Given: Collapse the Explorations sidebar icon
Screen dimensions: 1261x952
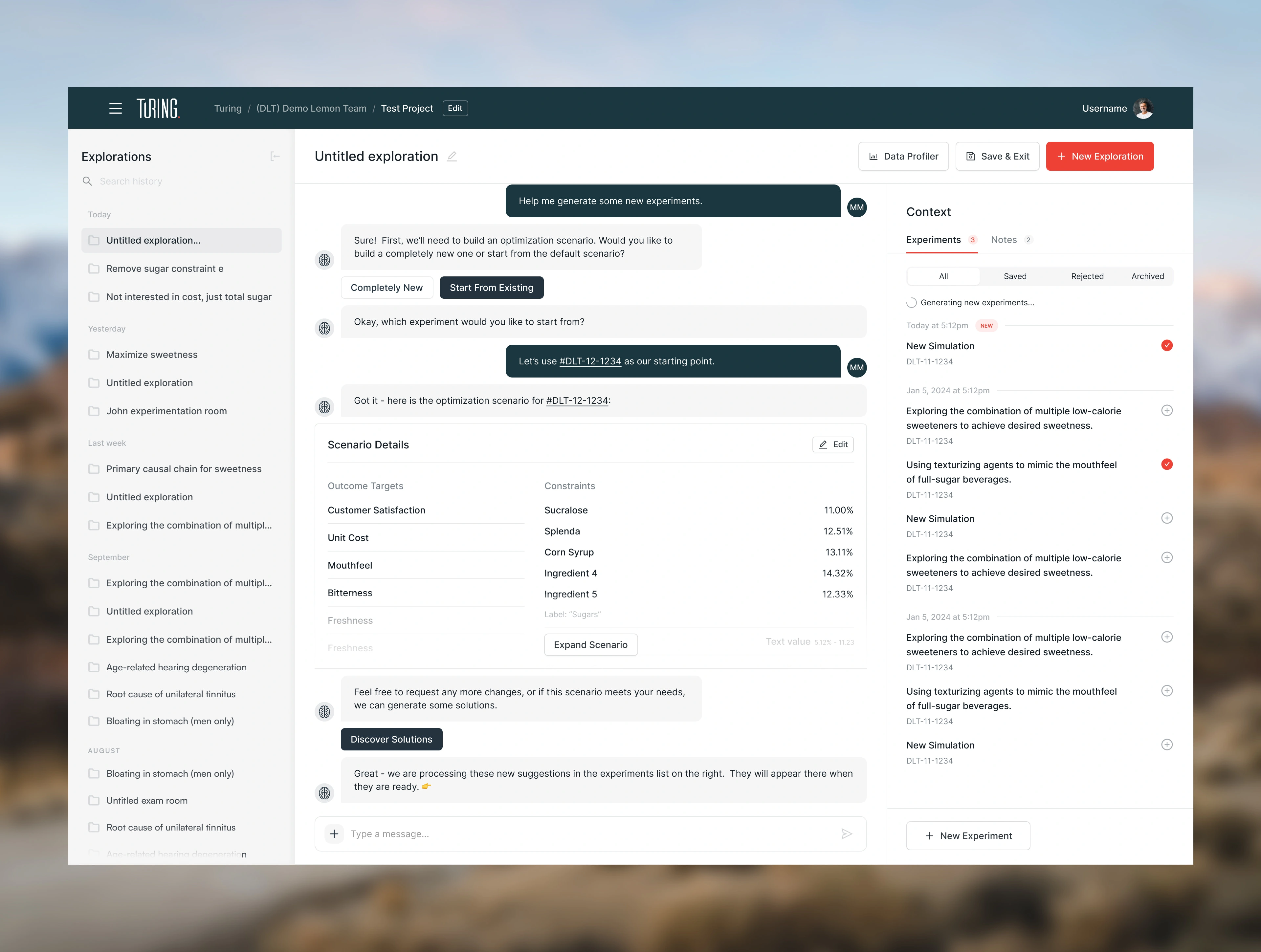Looking at the screenshot, I should tap(275, 156).
